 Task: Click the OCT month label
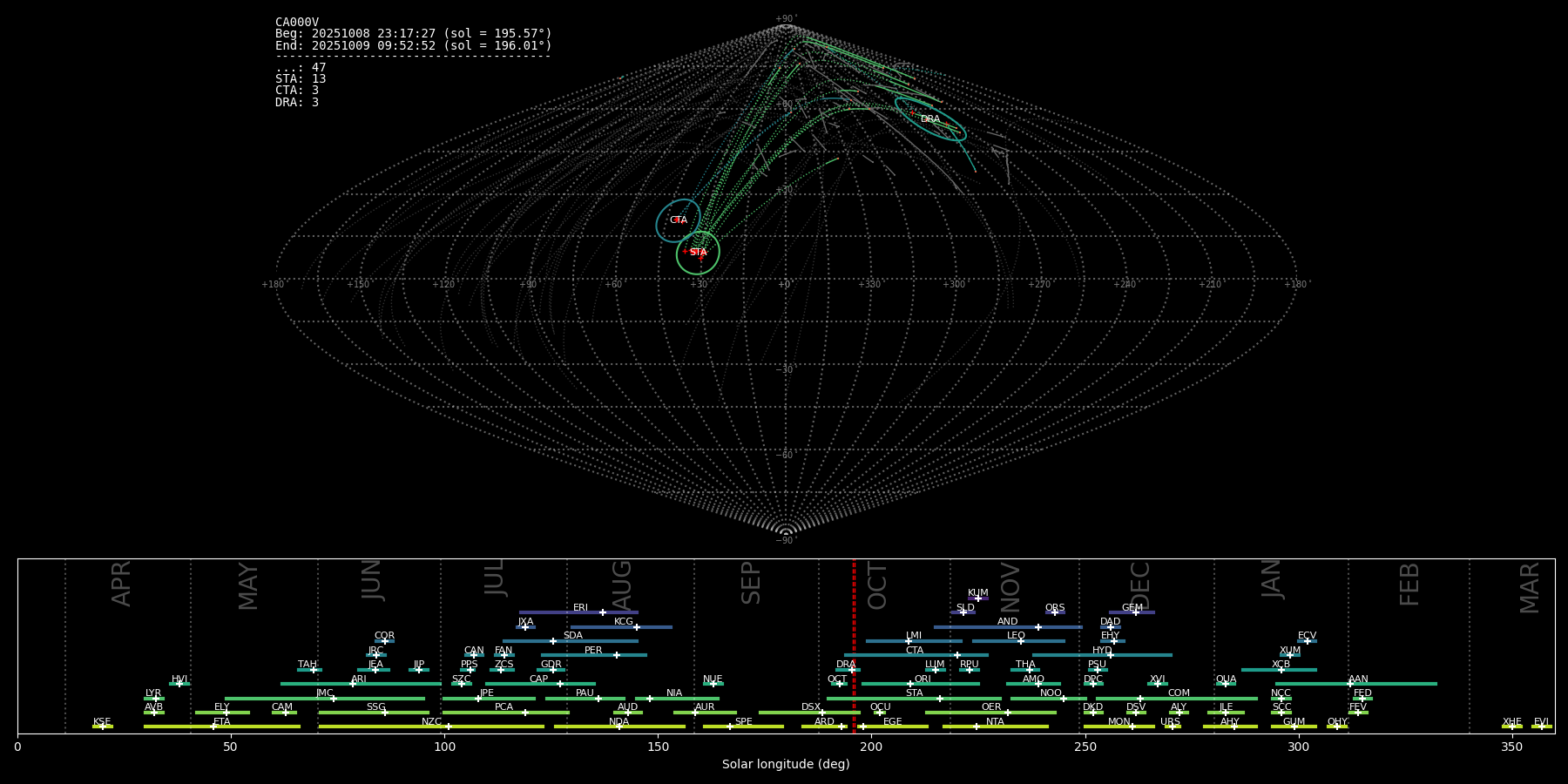click(x=877, y=585)
